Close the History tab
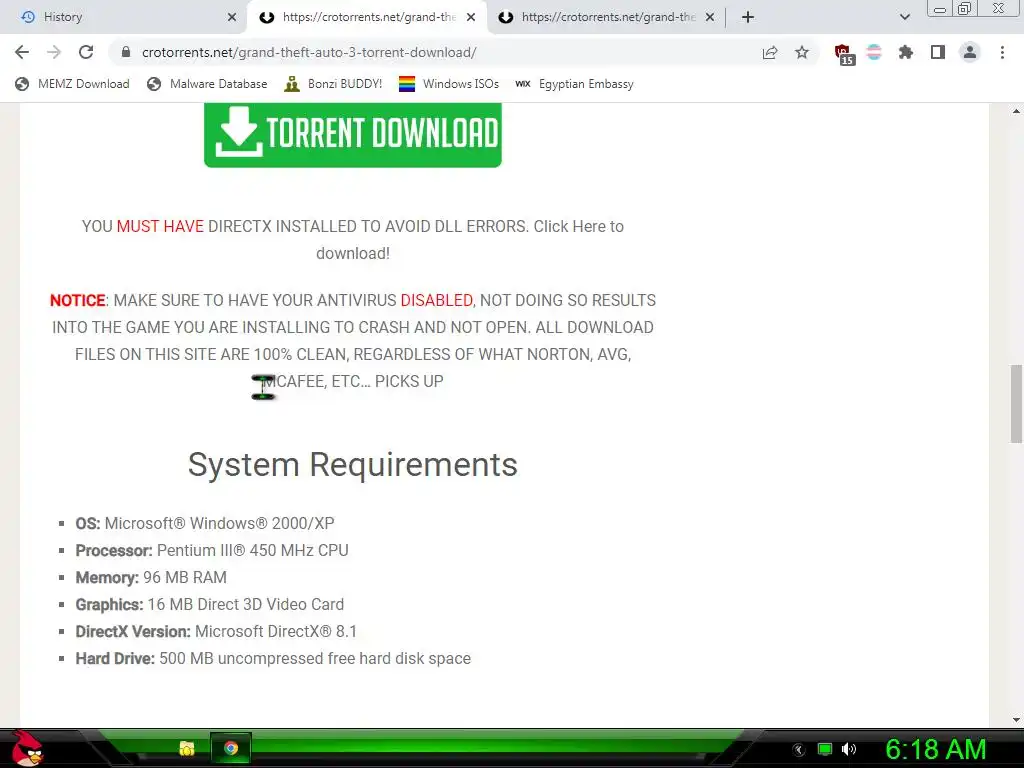This screenshot has width=1024, height=768. [x=232, y=17]
